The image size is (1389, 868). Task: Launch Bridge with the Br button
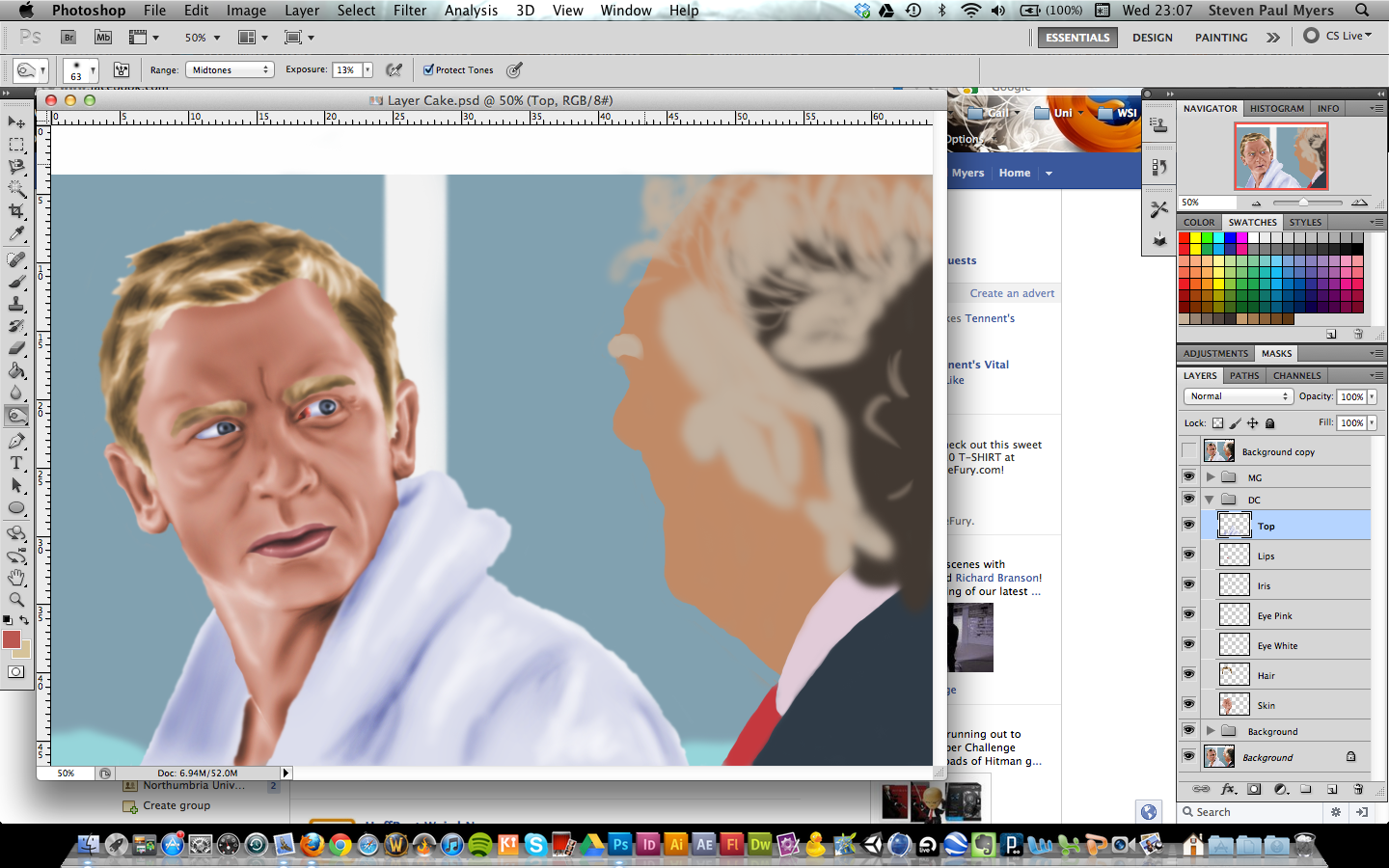(x=68, y=38)
